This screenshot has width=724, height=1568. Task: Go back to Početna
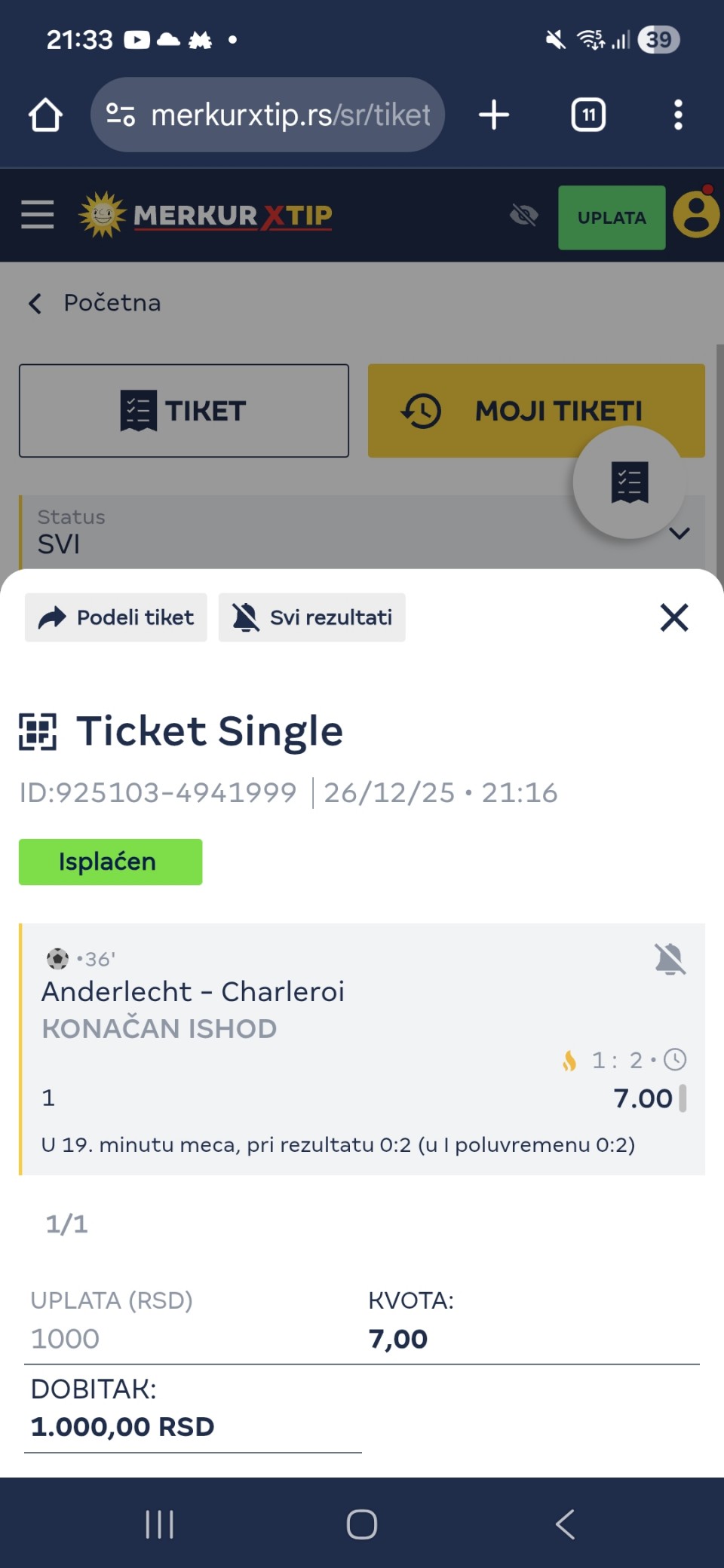click(95, 303)
